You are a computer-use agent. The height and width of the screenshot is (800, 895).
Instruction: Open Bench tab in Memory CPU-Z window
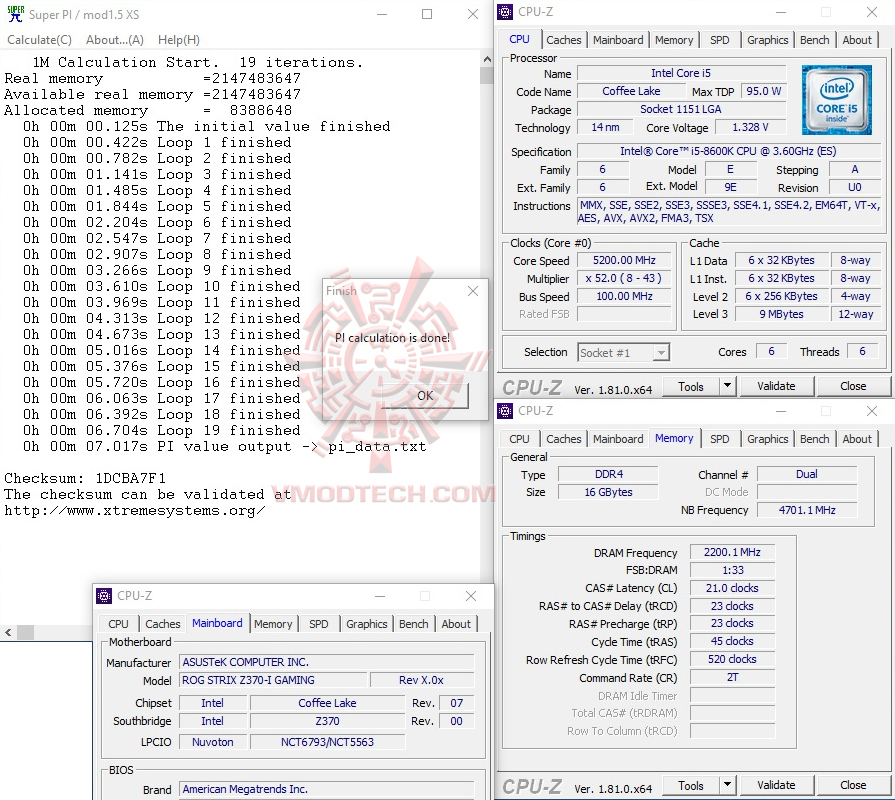coord(815,439)
